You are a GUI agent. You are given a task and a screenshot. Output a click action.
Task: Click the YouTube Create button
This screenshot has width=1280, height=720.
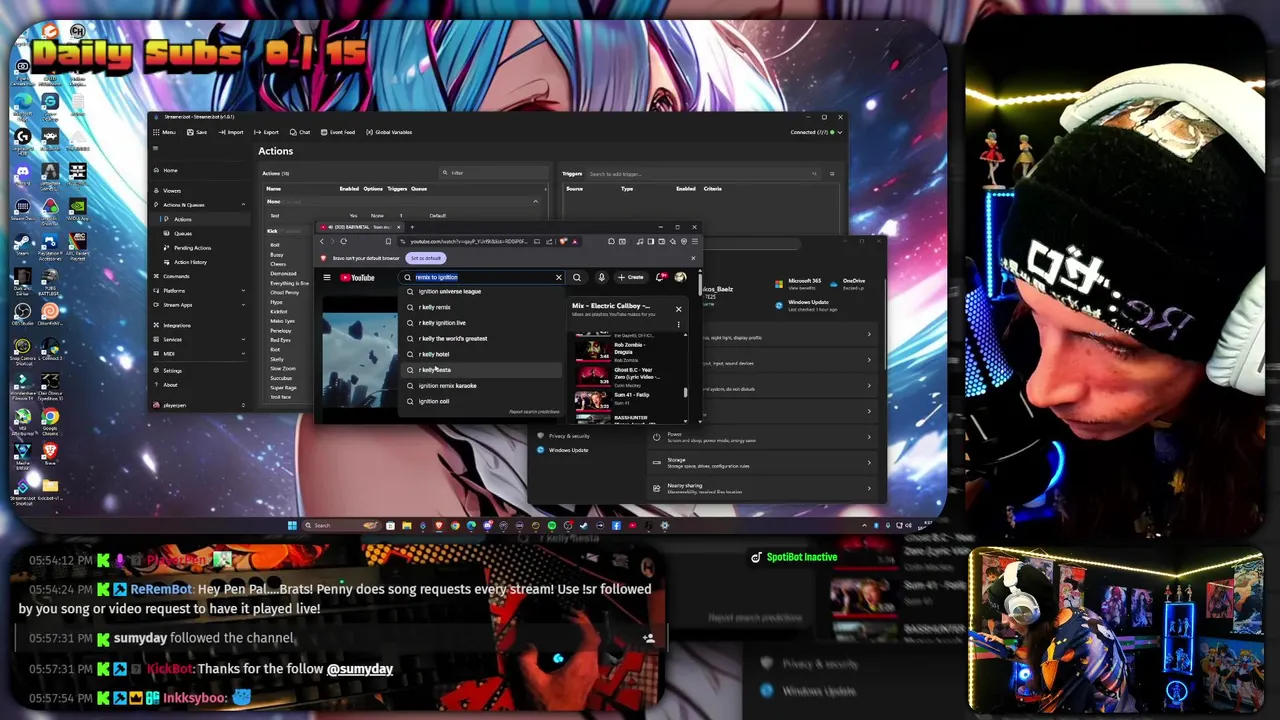tap(631, 277)
